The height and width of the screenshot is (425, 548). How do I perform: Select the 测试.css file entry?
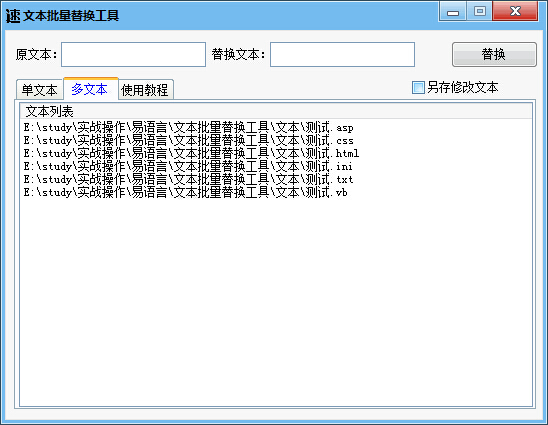tap(189, 141)
